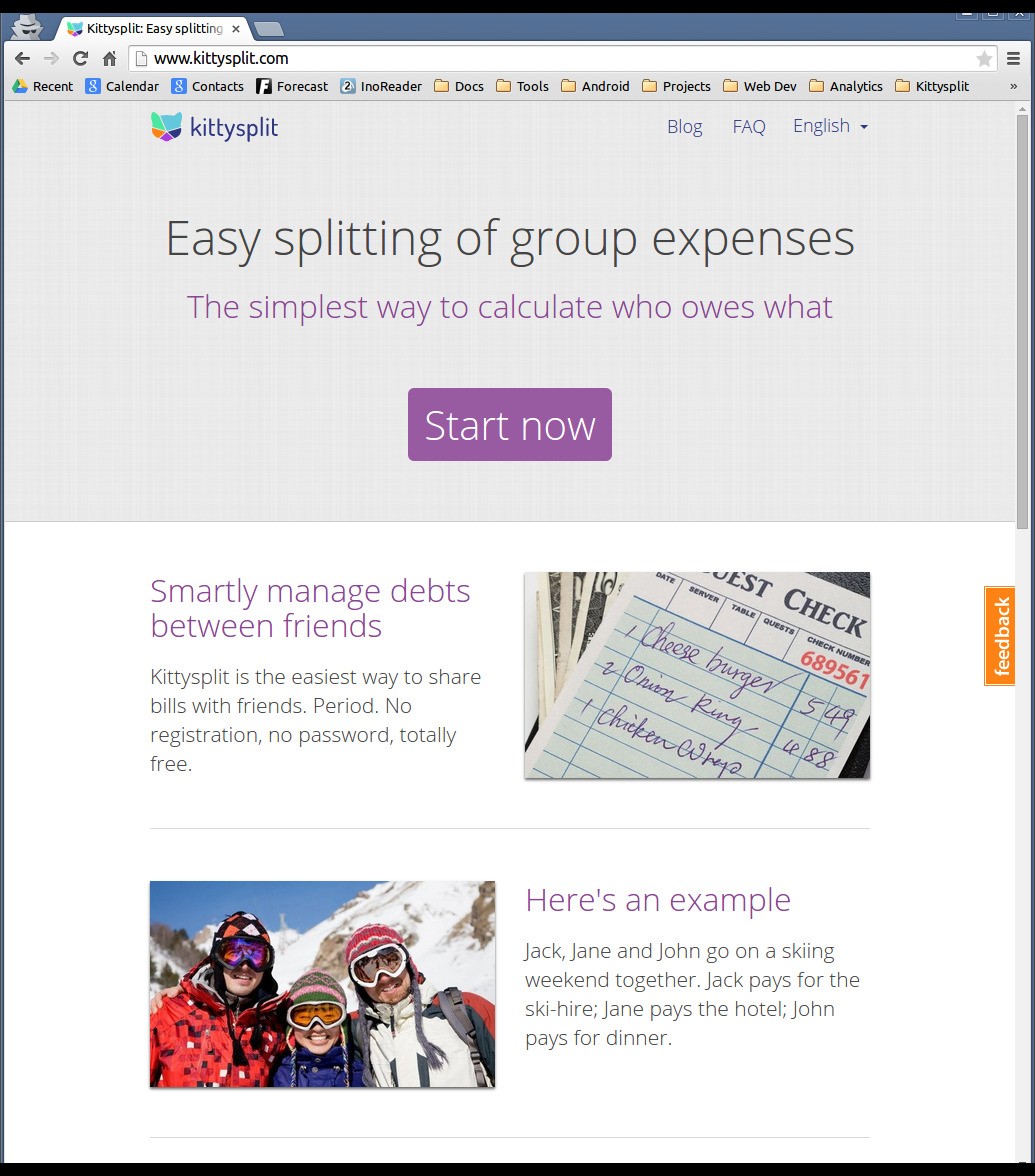The width and height of the screenshot is (1035, 1176).
Task: Expand the Kittysplit bookmarks folder
Action: (x=932, y=86)
